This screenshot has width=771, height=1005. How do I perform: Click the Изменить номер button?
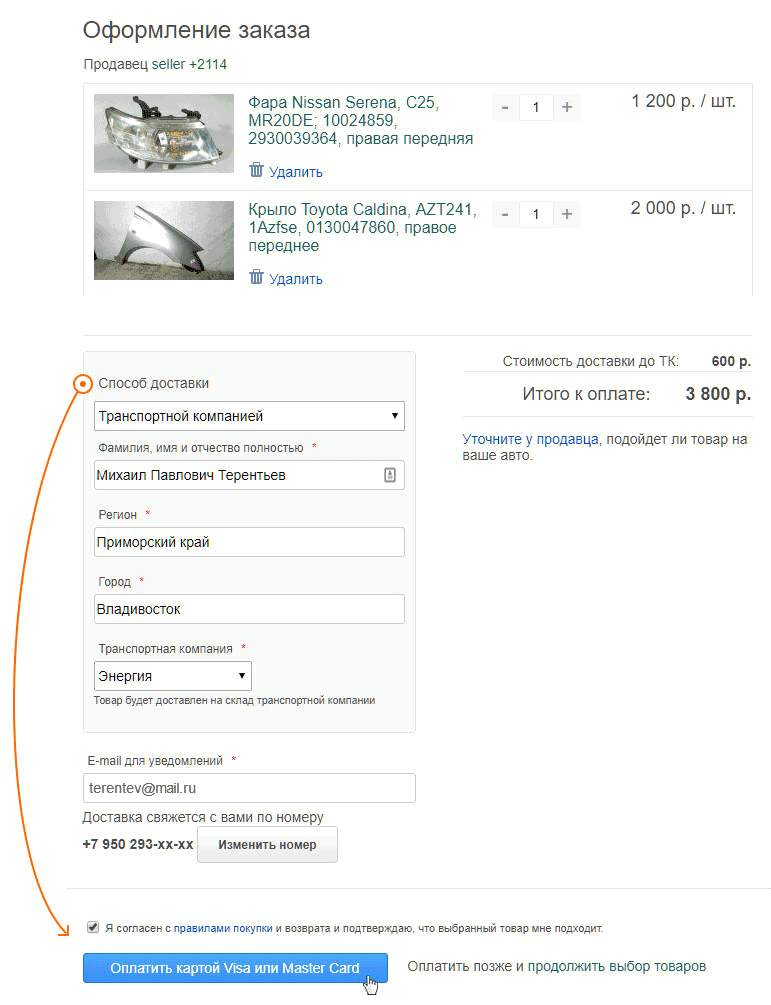pos(267,844)
